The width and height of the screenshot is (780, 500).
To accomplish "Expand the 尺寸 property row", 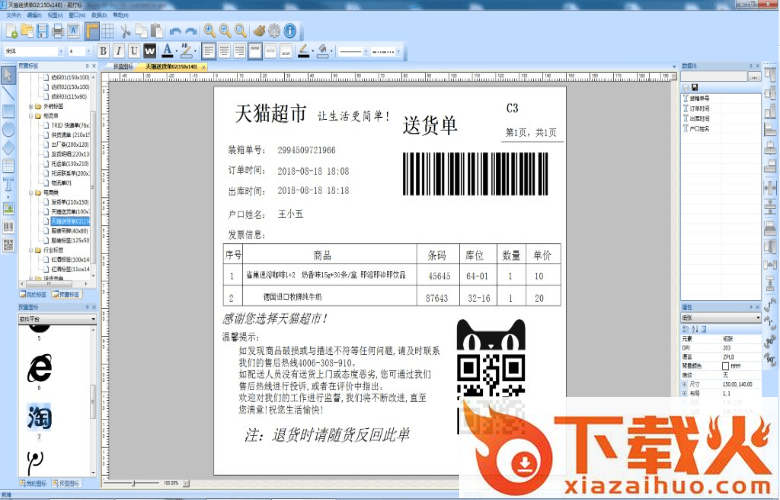I will [x=685, y=384].
